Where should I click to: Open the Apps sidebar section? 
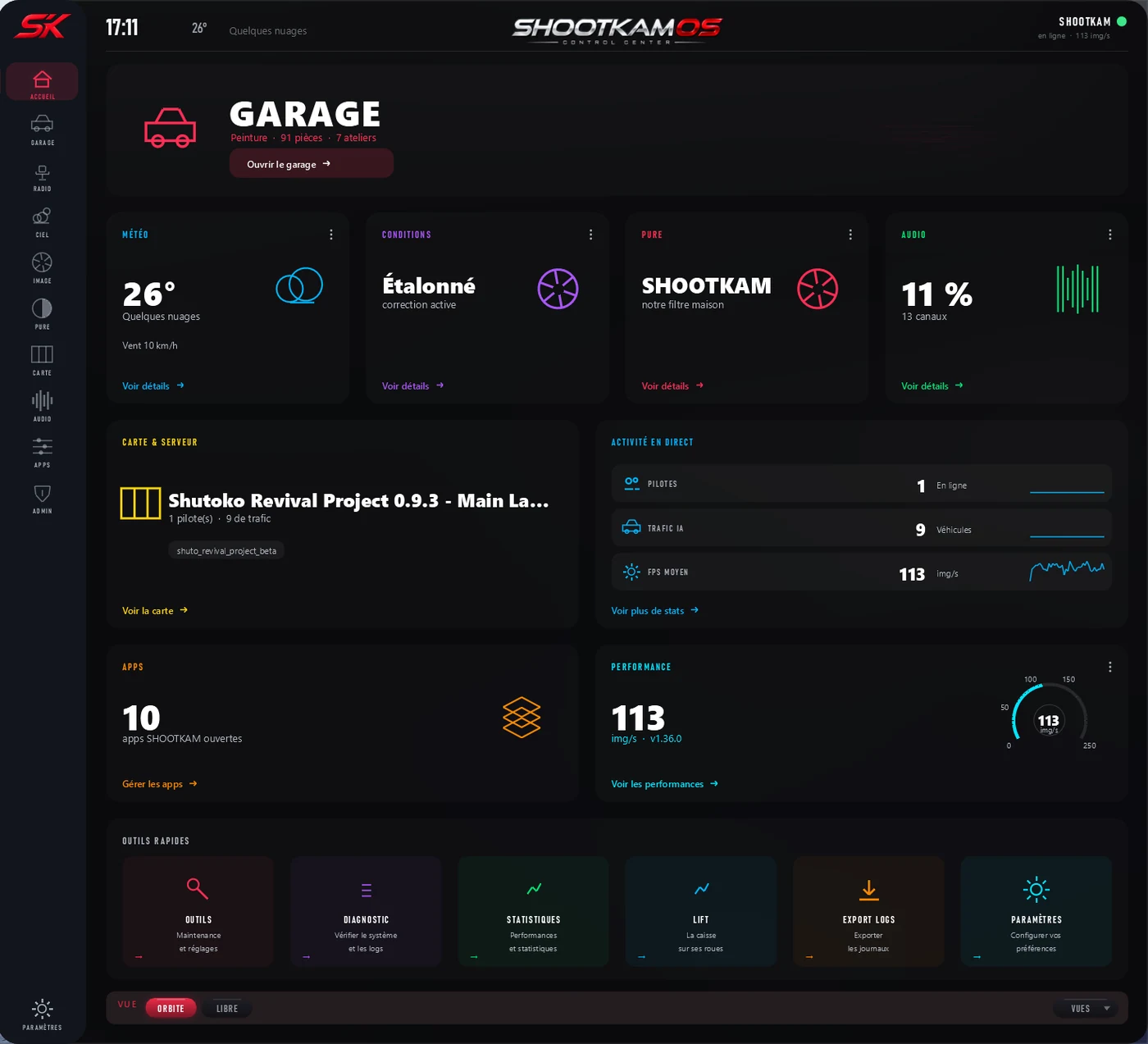[x=42, y=452]
